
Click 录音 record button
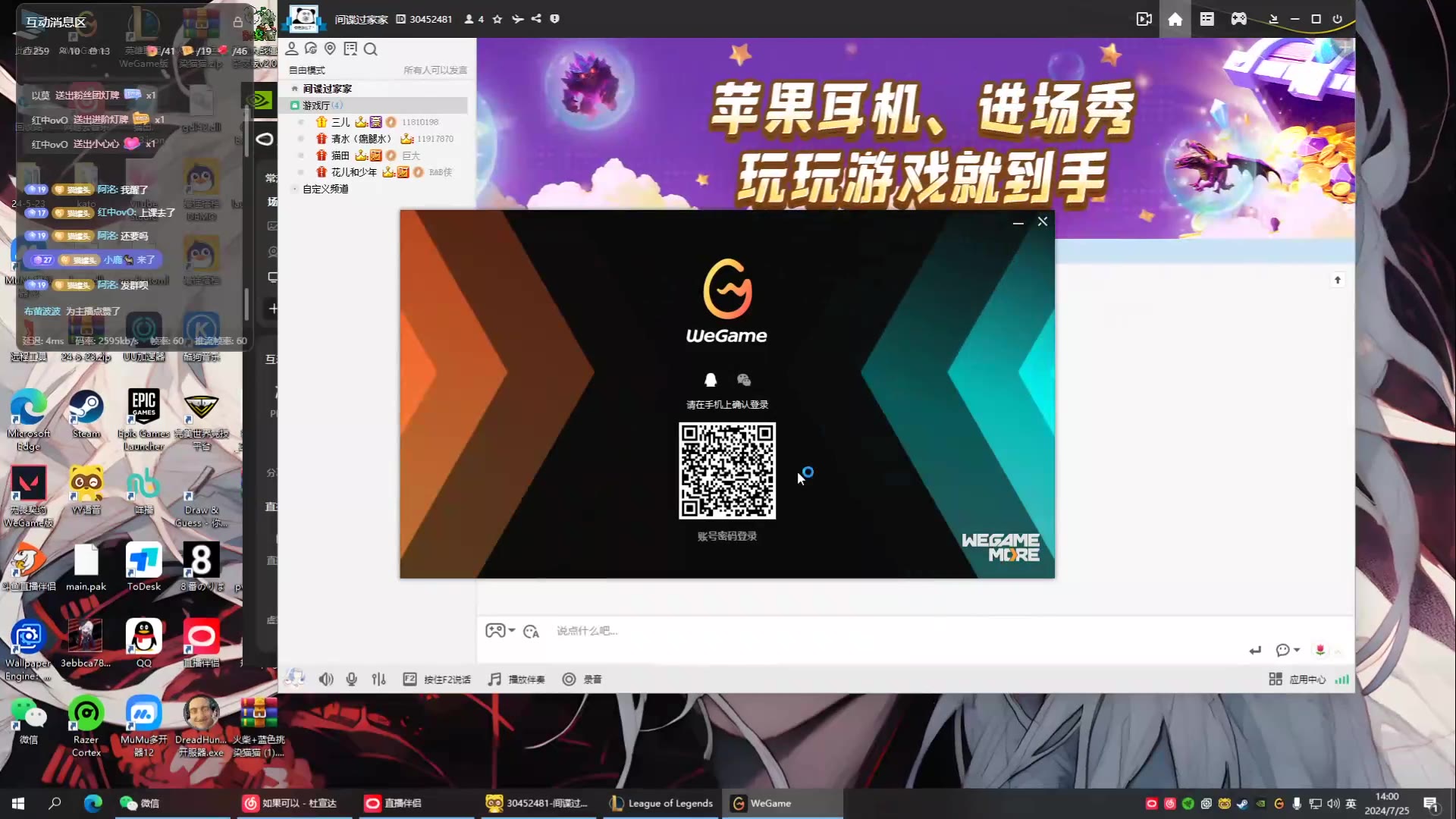click(582, 679)
